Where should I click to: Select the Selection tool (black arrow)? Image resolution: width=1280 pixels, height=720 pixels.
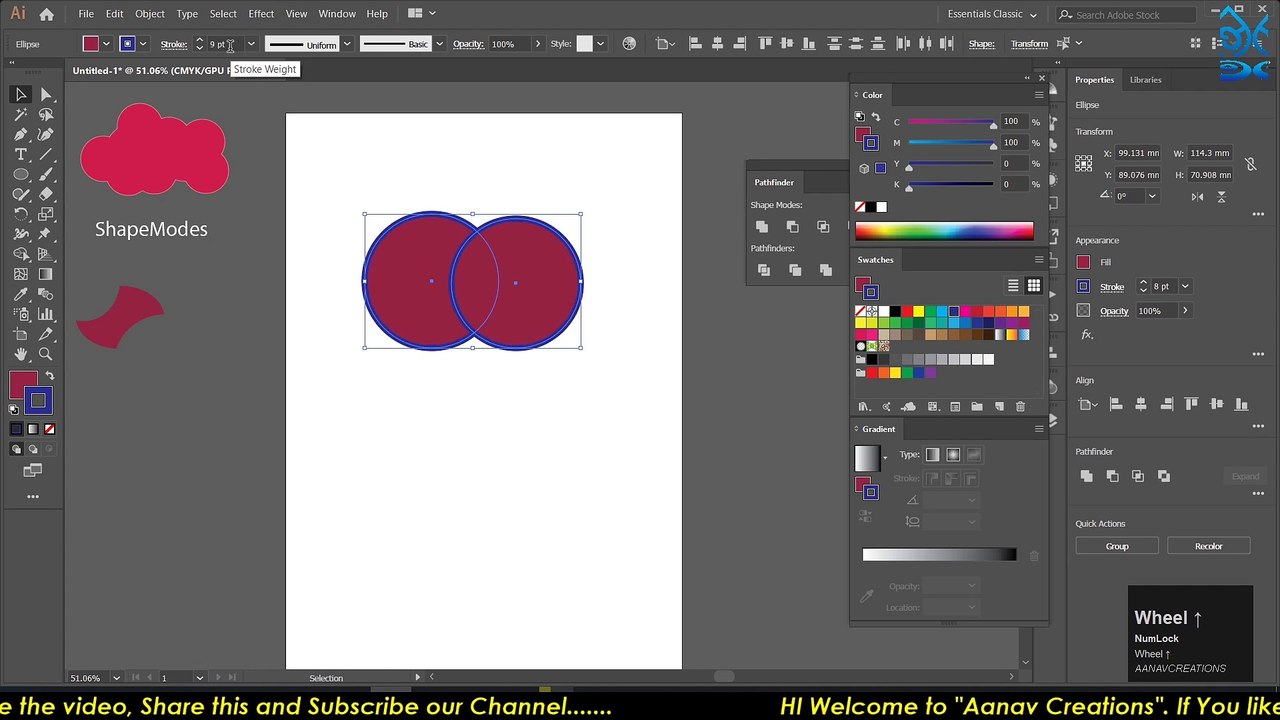click(20, 95)
